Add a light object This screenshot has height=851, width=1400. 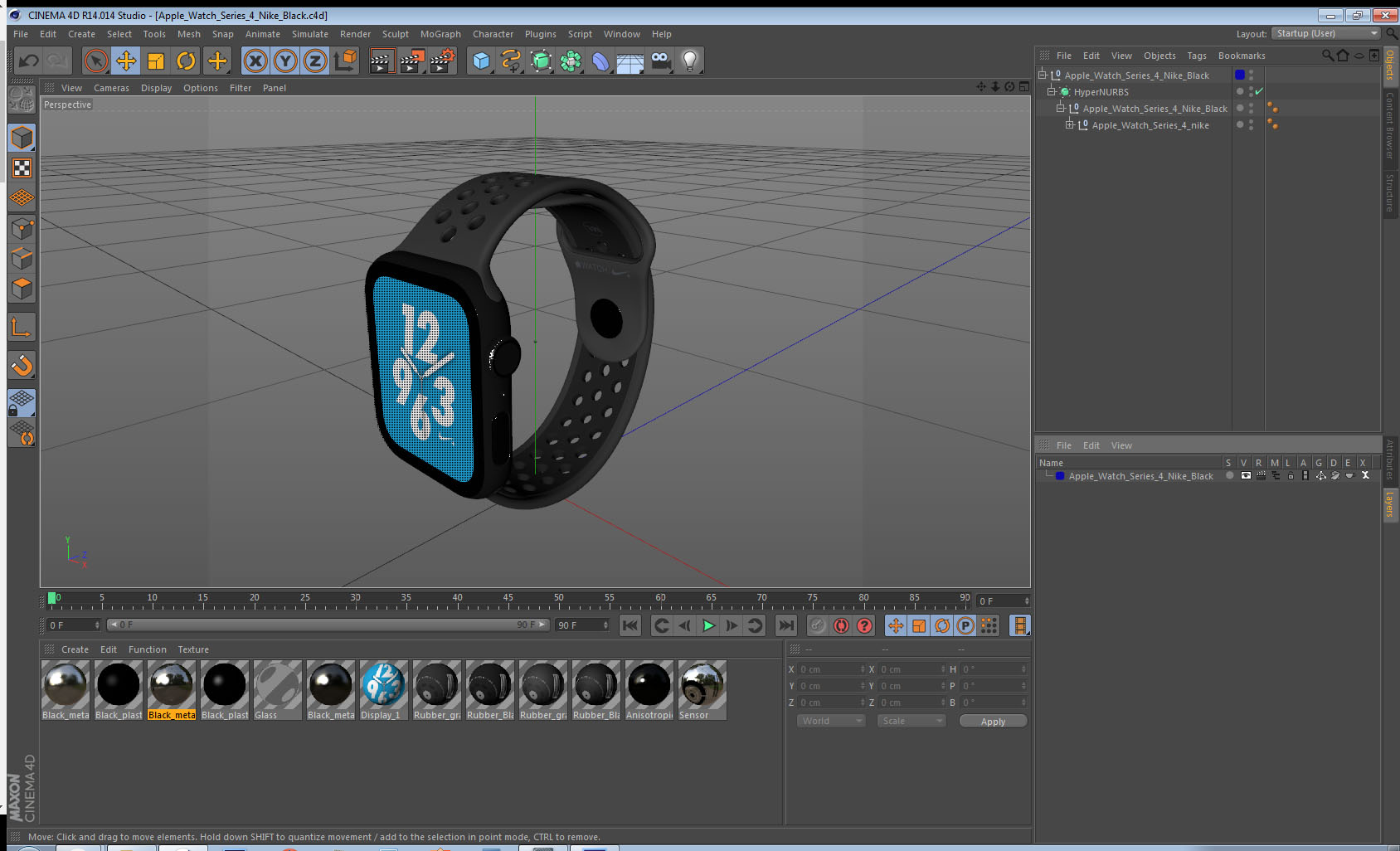point(690,61)
